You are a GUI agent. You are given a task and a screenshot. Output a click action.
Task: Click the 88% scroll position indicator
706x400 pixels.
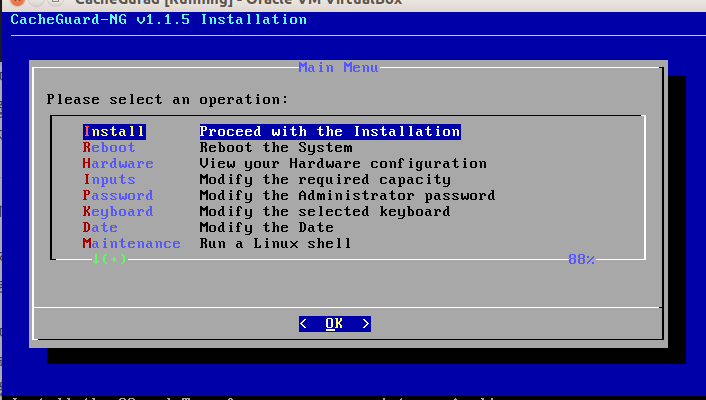tap(581, 259)
